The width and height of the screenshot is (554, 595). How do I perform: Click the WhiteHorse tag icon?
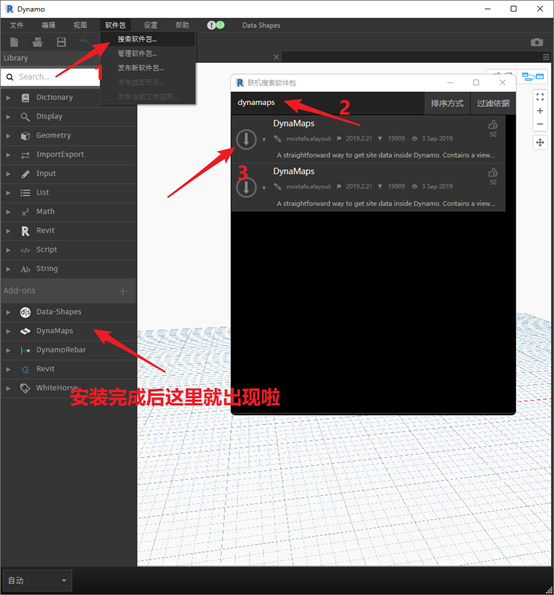[25, 388]
